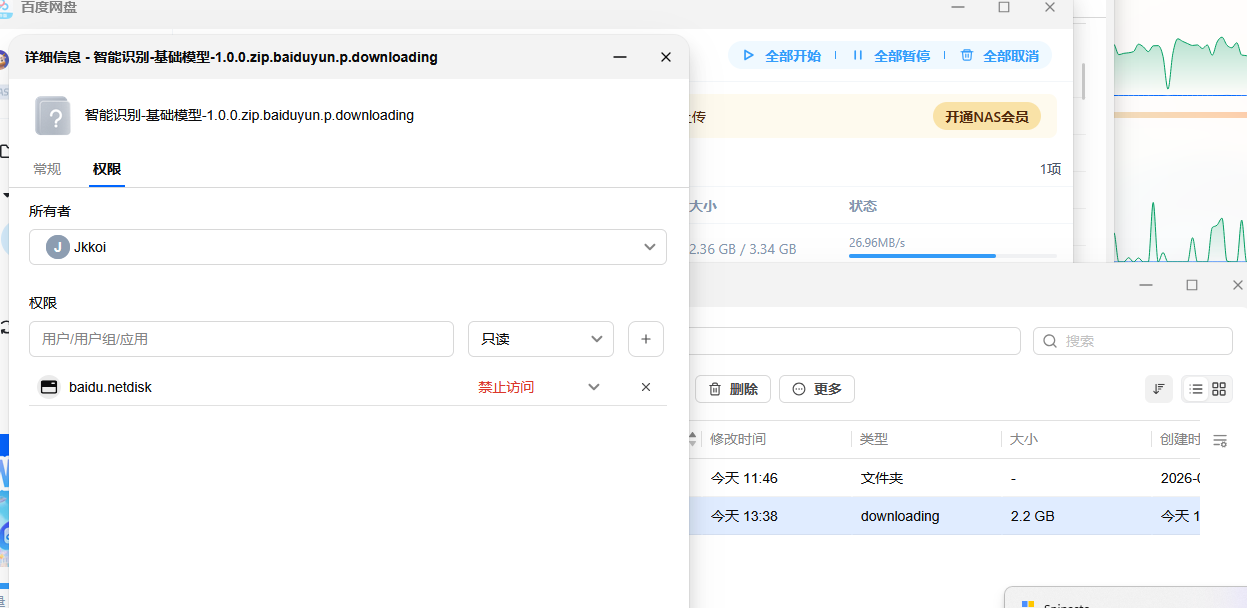
Task: Maximize the 百度网盘 window
Action: (x=1004, y=7)
